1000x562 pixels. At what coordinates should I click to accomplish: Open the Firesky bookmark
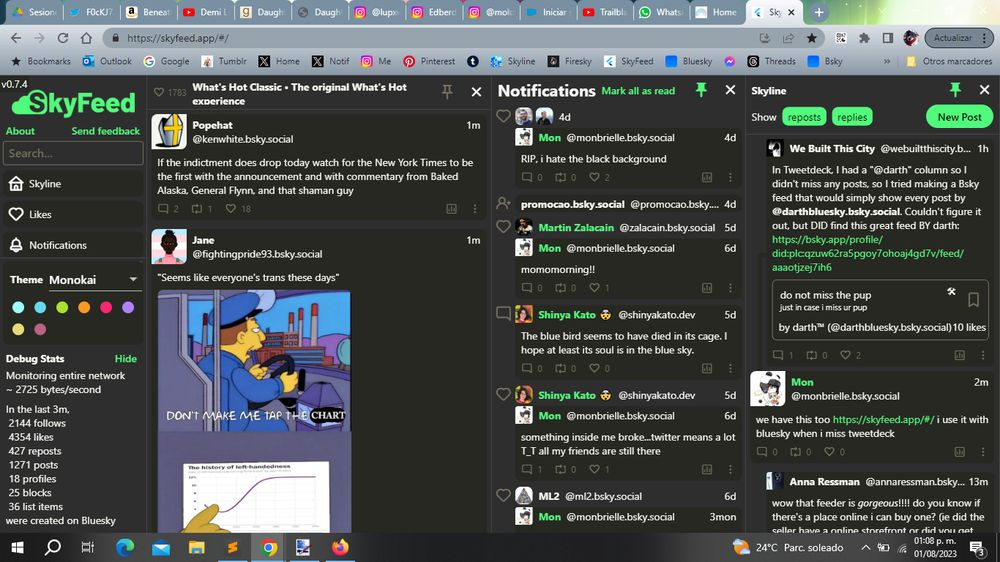click(x=570, y=61)
